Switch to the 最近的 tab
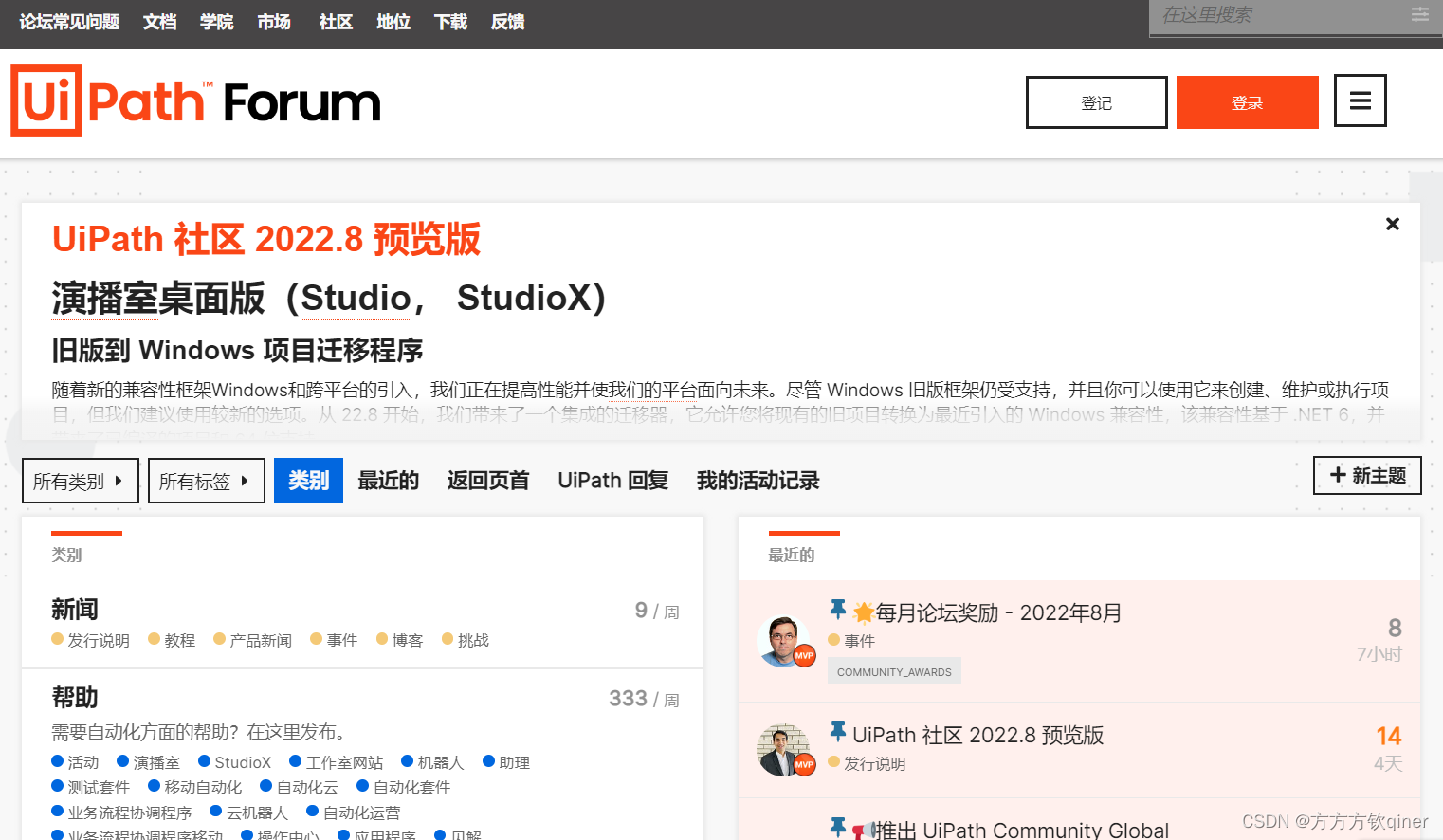 click(x=388, y=481)
